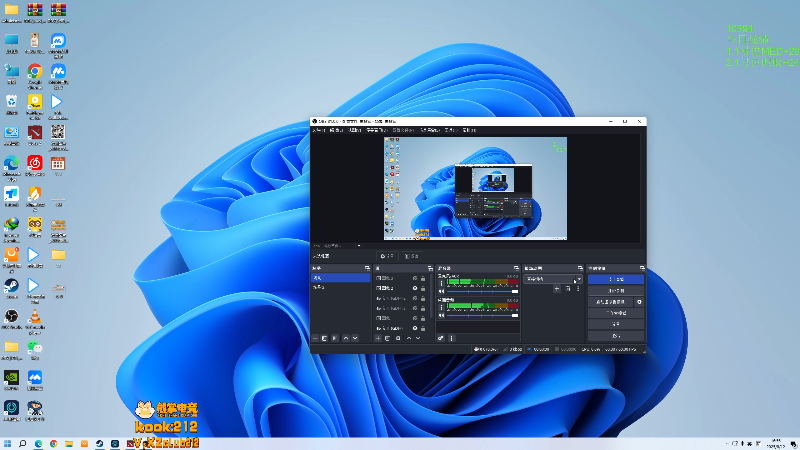Adjust the first mixer channel volume slider
800x450 pixels.
coord(483,291)
